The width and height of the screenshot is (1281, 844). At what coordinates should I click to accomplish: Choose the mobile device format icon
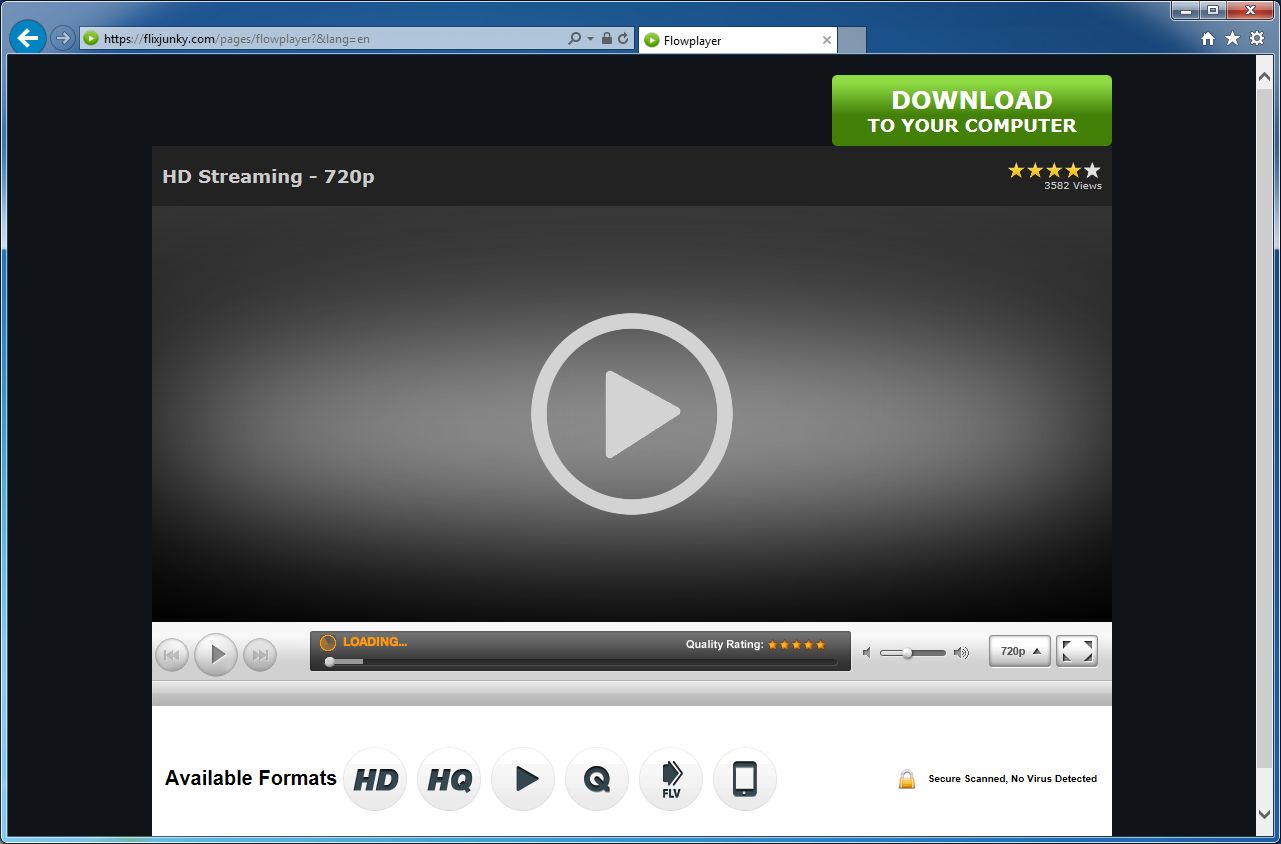click(744, 779)
